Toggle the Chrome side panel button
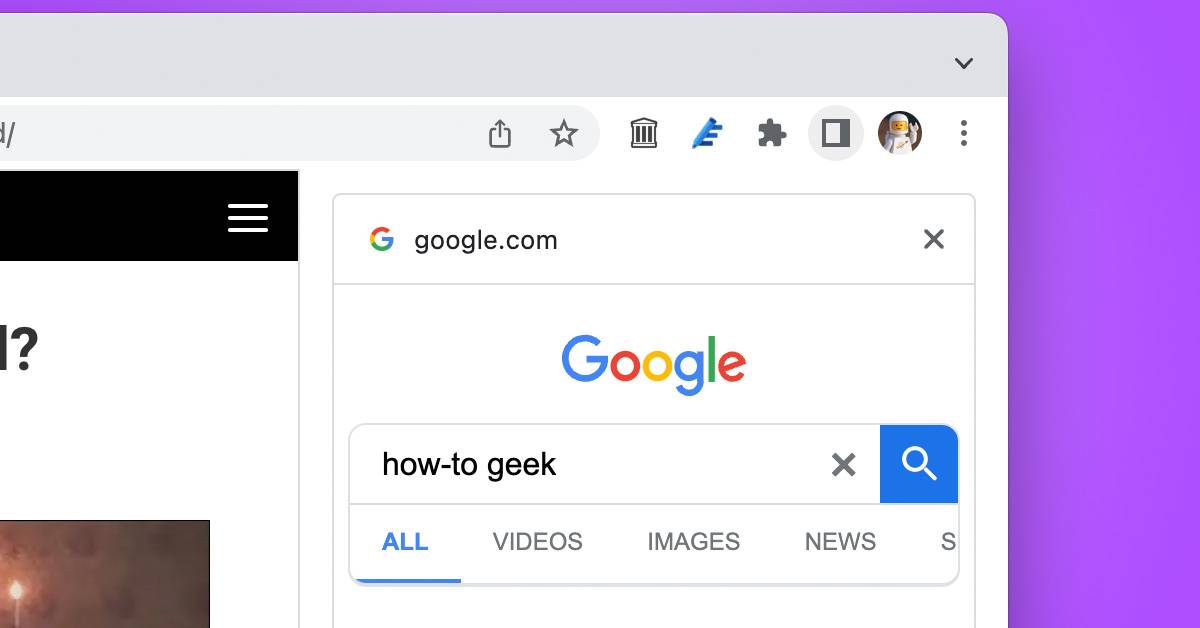The height and width of the screenshot is (628, 1200). (x=835, y=133)
